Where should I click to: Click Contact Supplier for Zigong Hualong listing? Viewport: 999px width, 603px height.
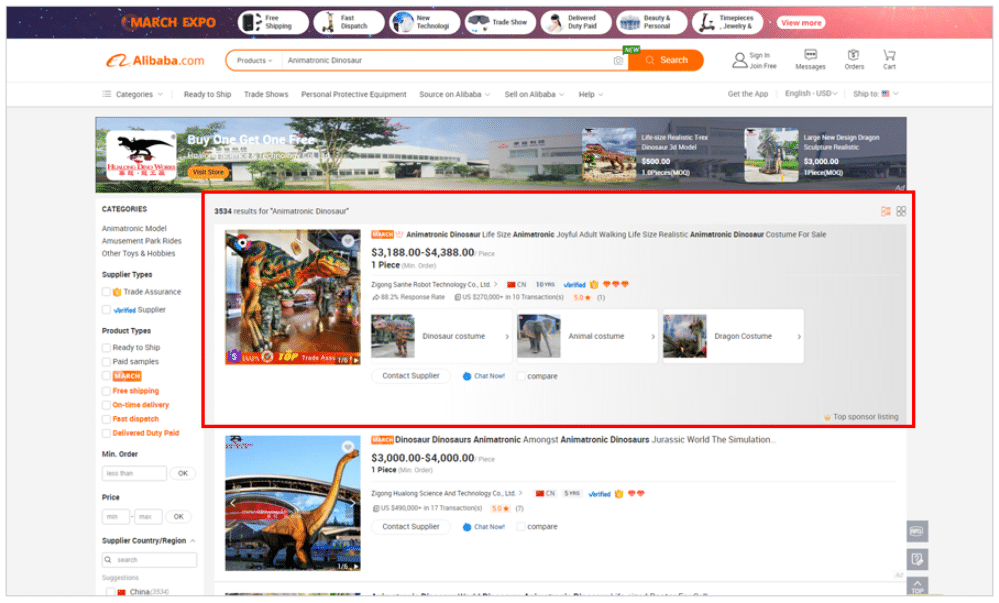point(410,527)
